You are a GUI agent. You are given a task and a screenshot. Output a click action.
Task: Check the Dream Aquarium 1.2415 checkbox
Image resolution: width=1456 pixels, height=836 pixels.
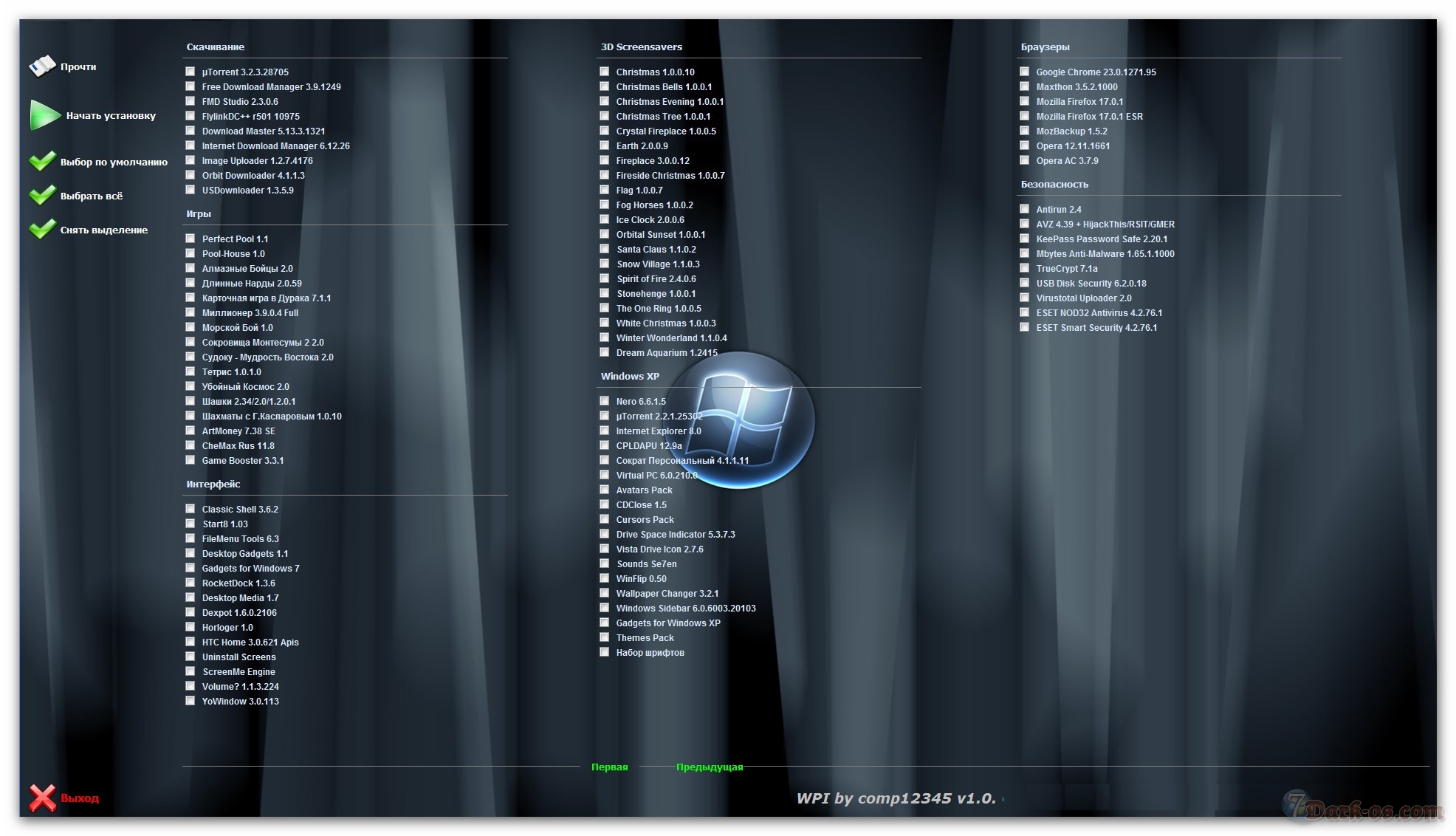(x=605, y=352)
